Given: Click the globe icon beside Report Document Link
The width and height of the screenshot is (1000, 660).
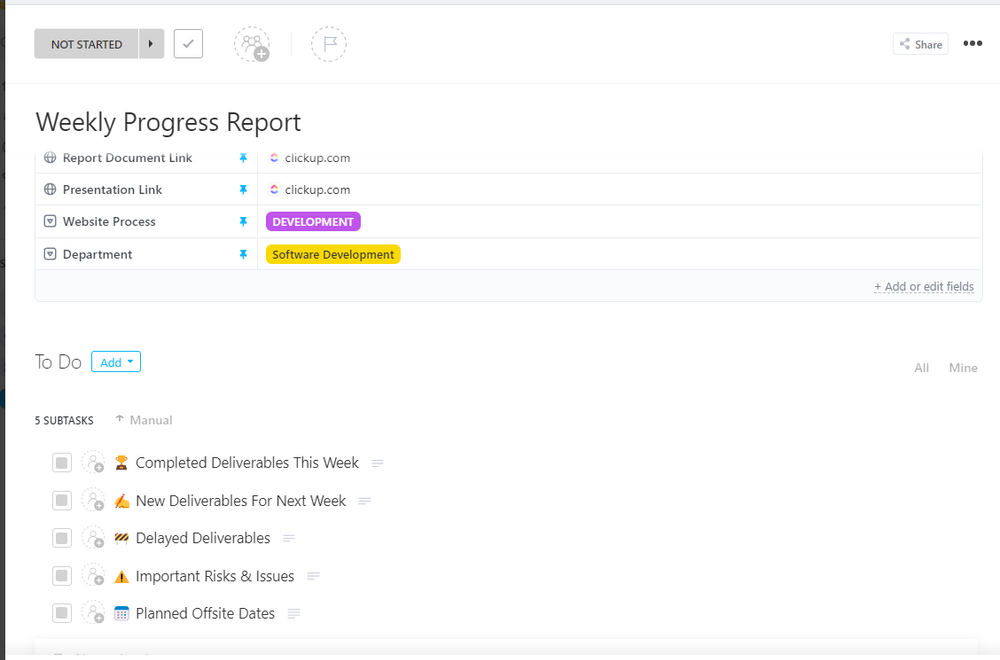Looking at the screenshot, I should pyautogui.click(x=48, y=157).
